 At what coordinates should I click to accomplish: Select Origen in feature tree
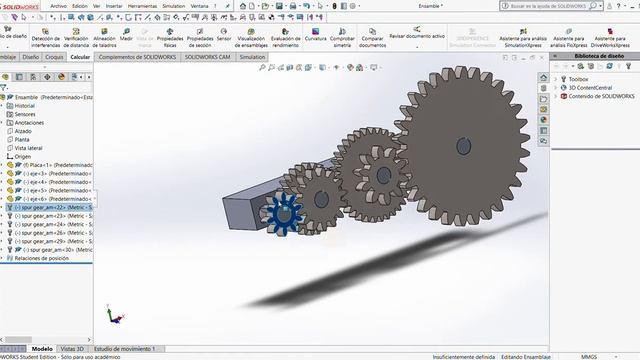[22, 156]
